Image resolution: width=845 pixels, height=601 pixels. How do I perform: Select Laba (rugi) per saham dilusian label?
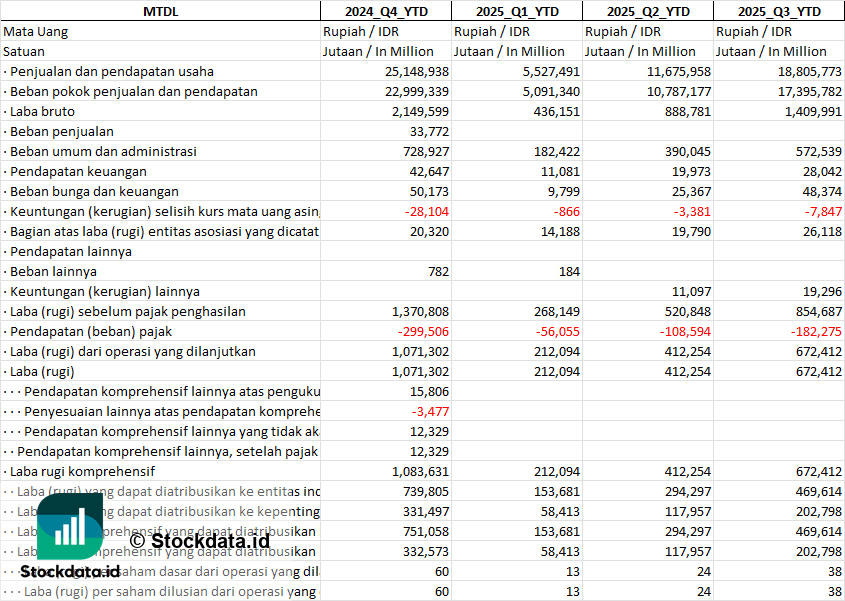161,591
